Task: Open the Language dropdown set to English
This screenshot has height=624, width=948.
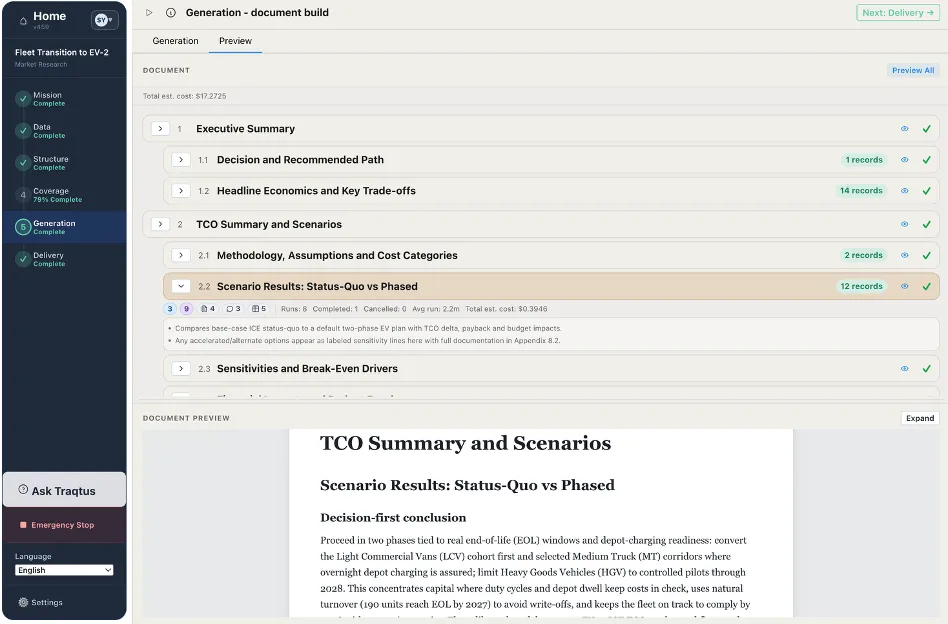Action: [x=64, y=570]
